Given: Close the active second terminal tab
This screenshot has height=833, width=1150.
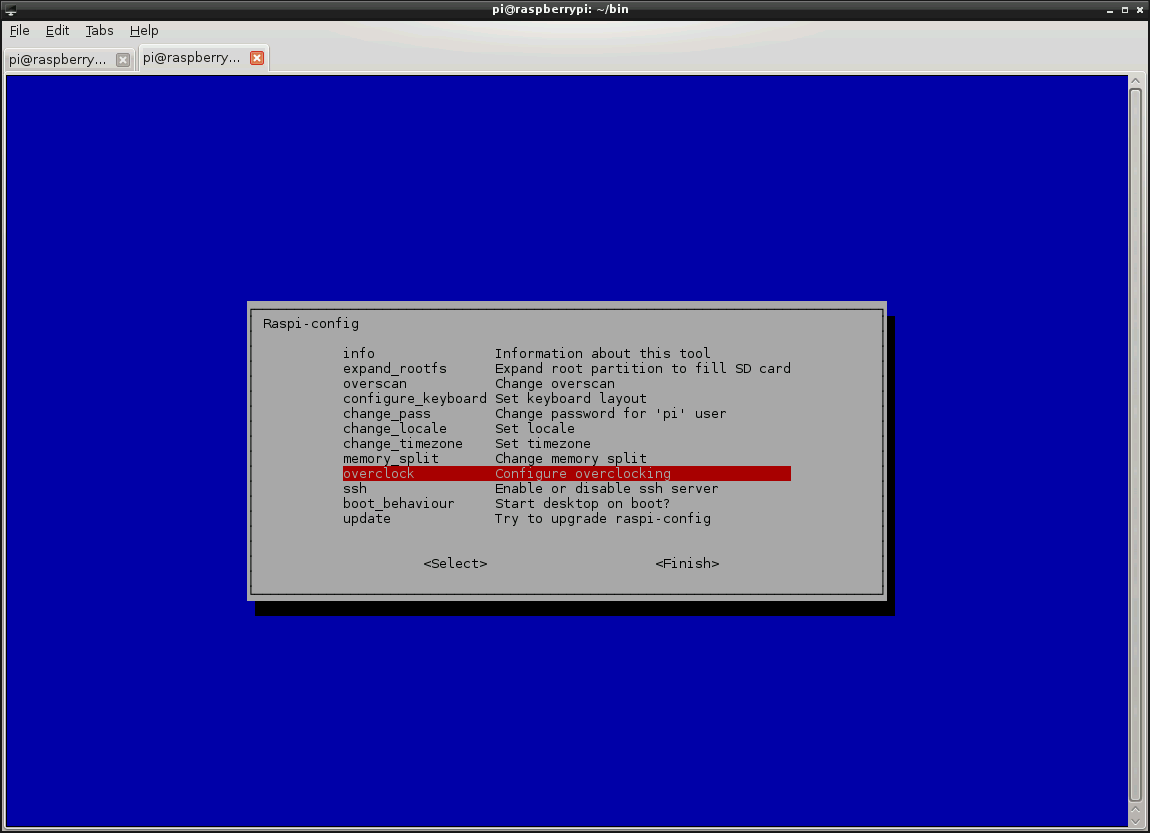Looking at the screenshot, I should click(257, 59).
